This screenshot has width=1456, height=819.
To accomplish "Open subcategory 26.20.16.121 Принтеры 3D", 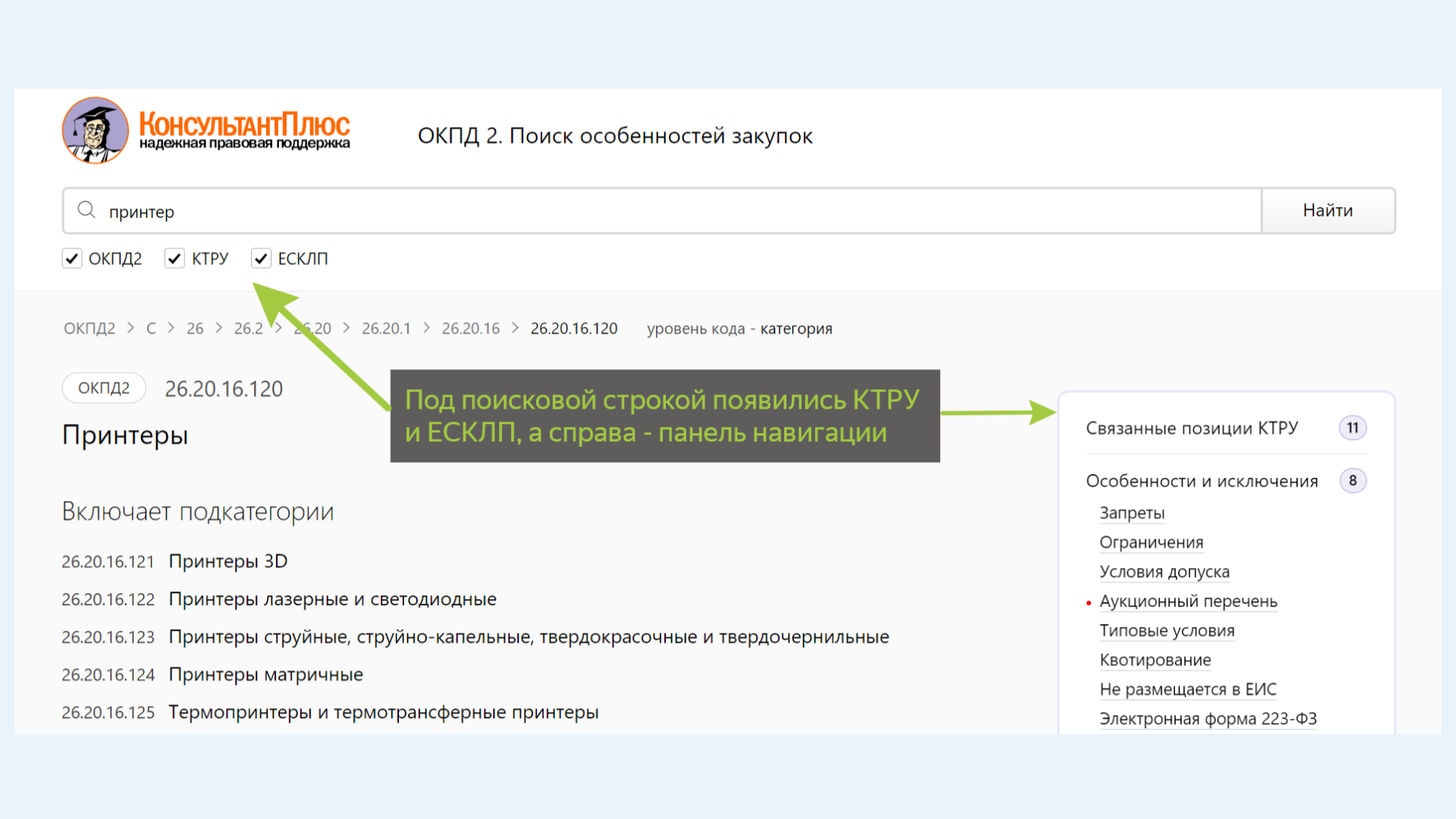I will pyautogui.click(x=227, y=561).
